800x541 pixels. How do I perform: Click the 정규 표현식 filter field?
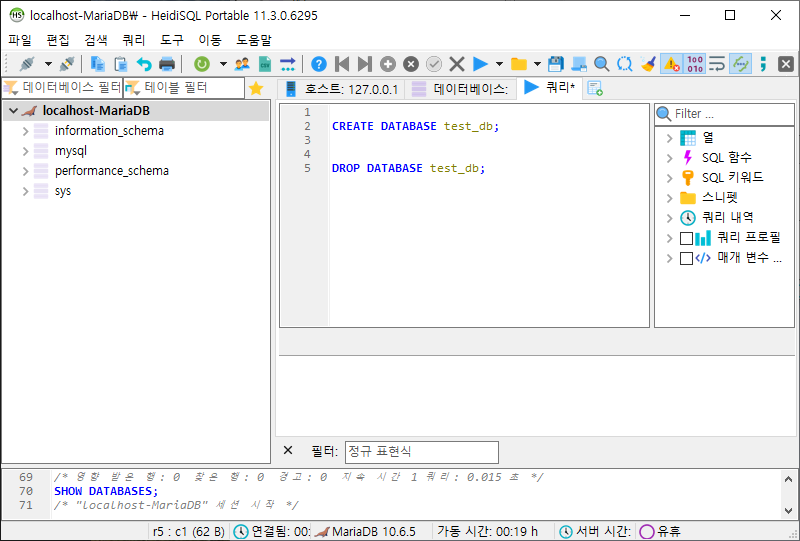[x=421, y=452]
